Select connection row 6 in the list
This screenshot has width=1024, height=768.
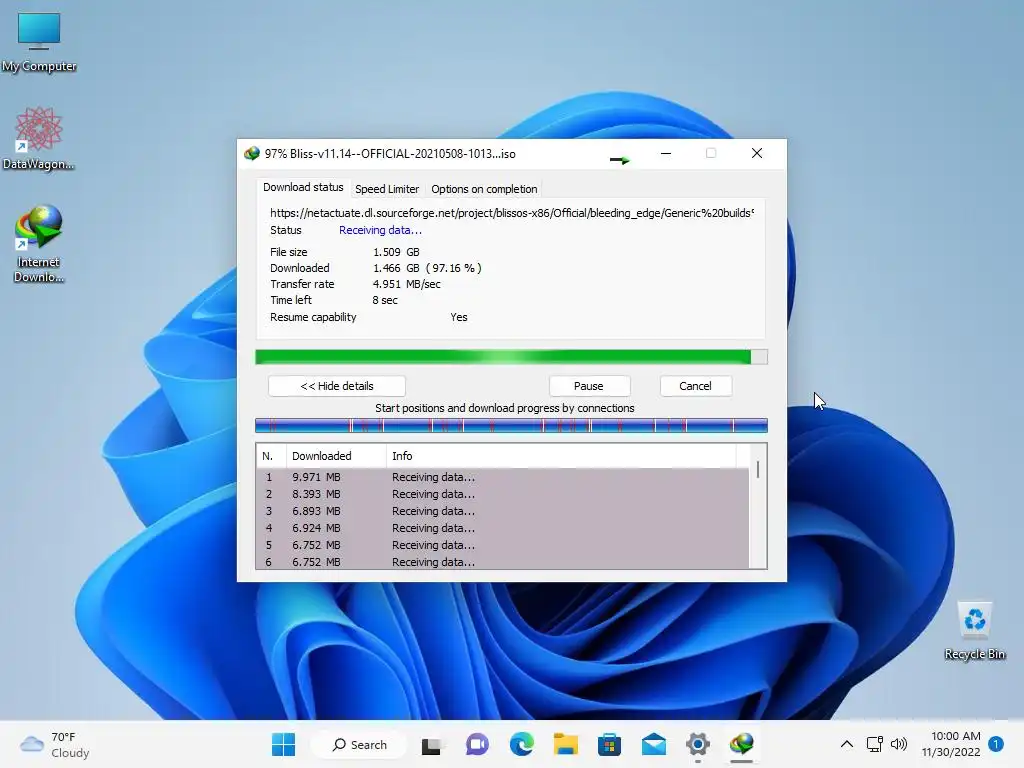coord(503,562)
